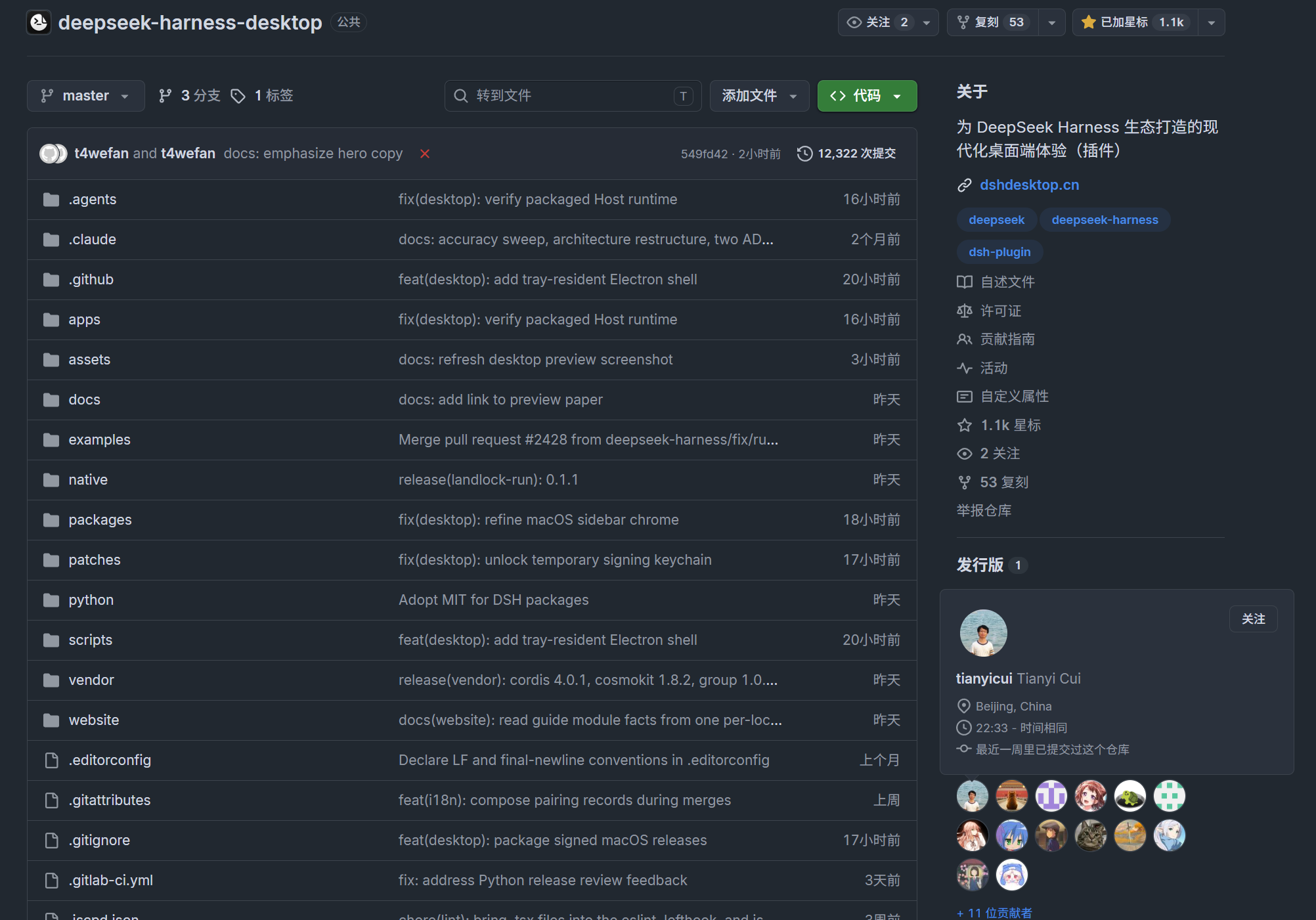
Task: Open commit 'docs: emphasize hero copy'
Action: 313,154
